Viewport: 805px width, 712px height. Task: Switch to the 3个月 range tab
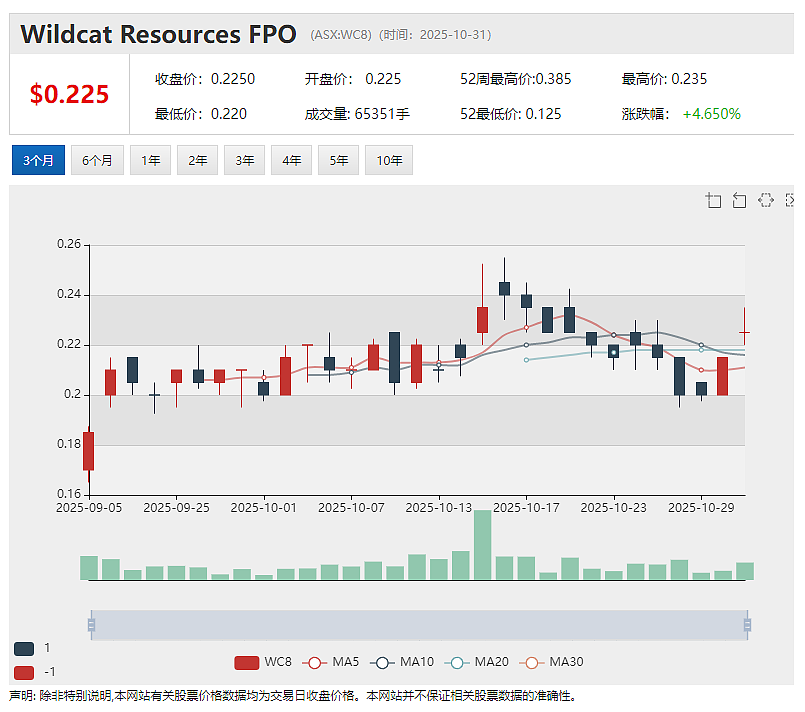tap(39, 160)
